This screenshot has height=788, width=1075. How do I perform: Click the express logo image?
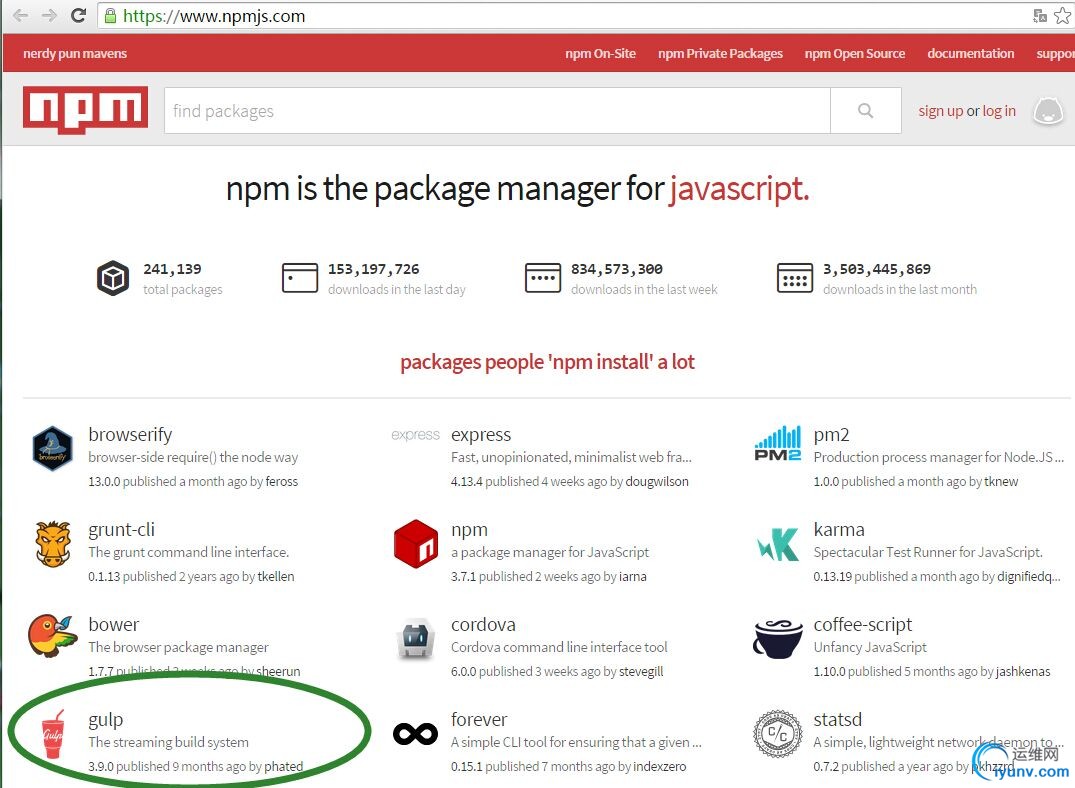(415, 435)
